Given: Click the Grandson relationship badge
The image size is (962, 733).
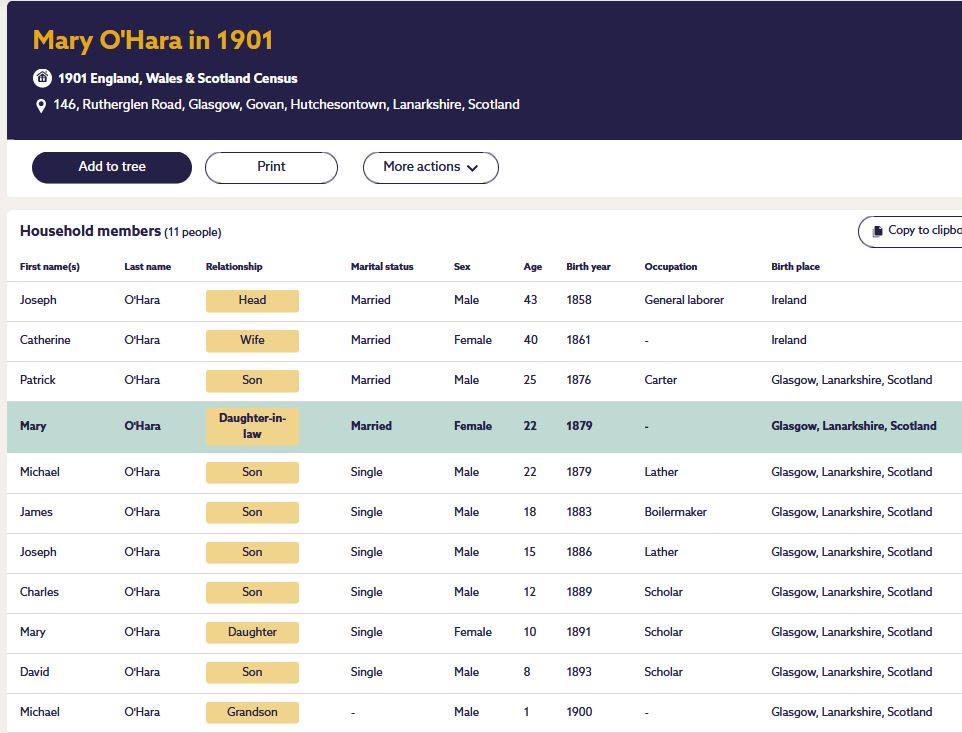Looking at the screenshot, I should coord(252,712).
